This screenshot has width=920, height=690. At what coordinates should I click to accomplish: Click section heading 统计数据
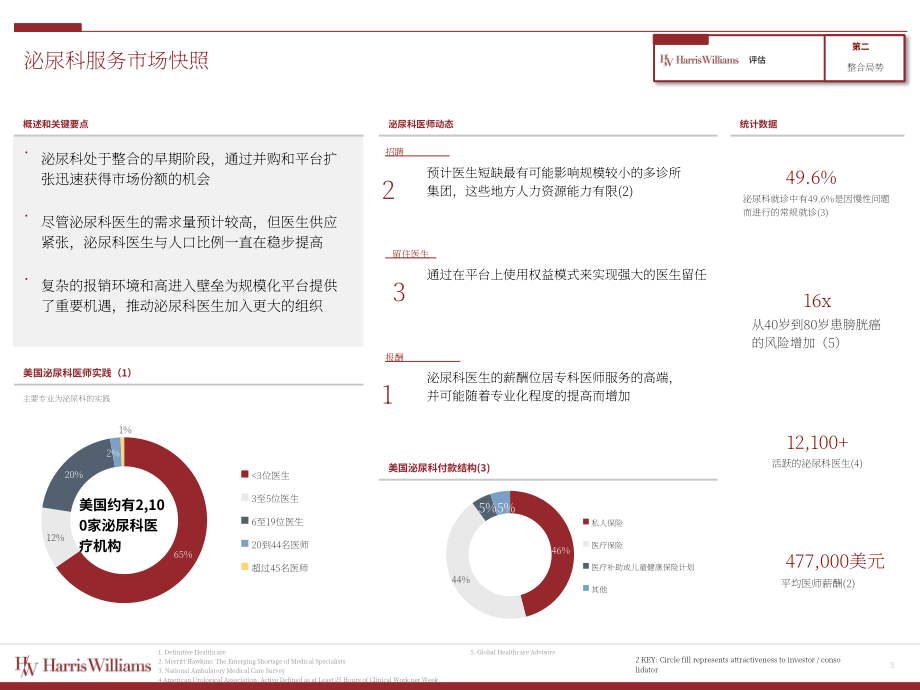click(x=758, y=124)
